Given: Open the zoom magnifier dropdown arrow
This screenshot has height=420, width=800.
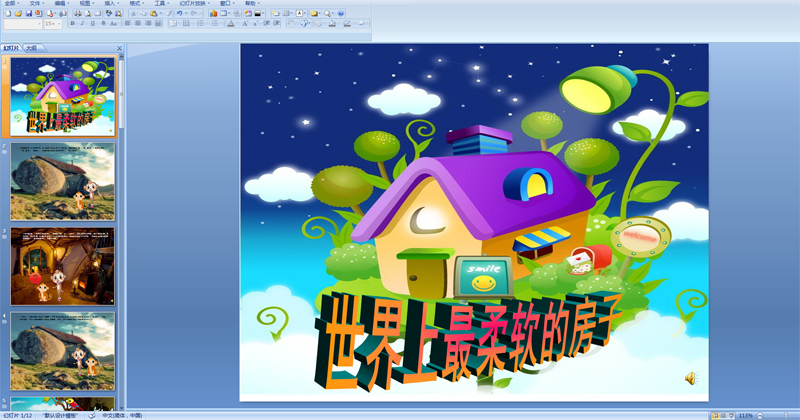Looking at the screenshot, I should point(334,14).
